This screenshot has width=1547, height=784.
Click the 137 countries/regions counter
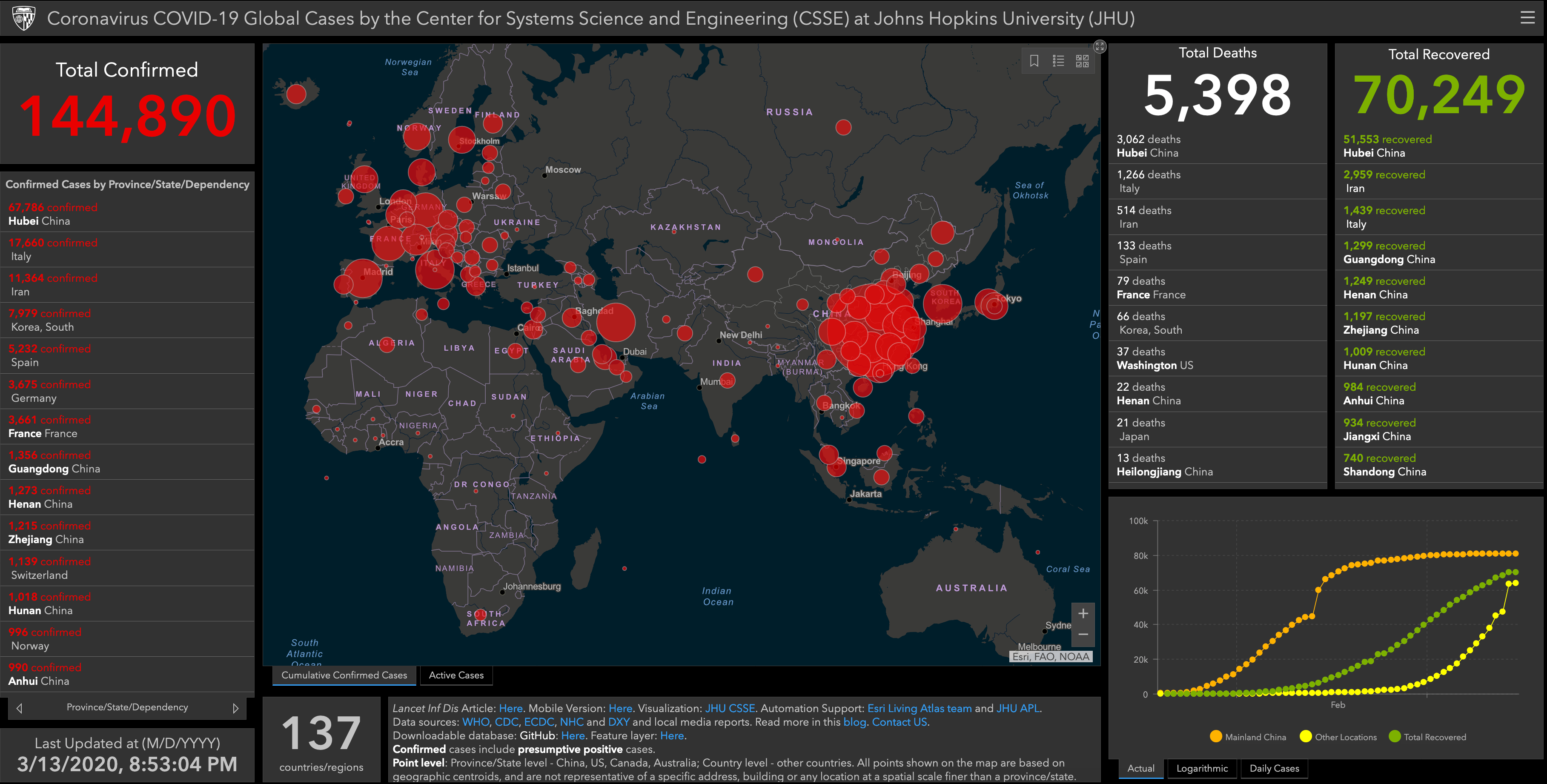[321, 741]
